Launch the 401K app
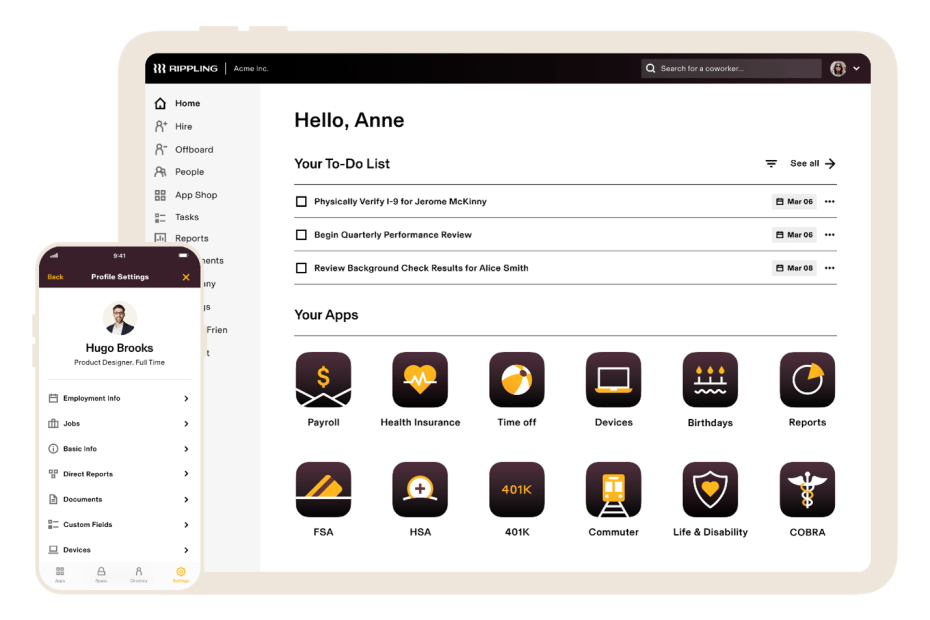930x620 pixels. pos(517,489)
